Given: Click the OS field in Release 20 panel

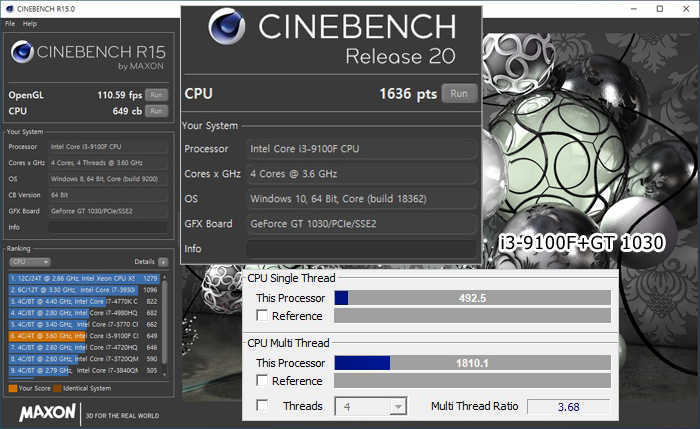Looking at the screenshot, I should click(x=361, y=199).
